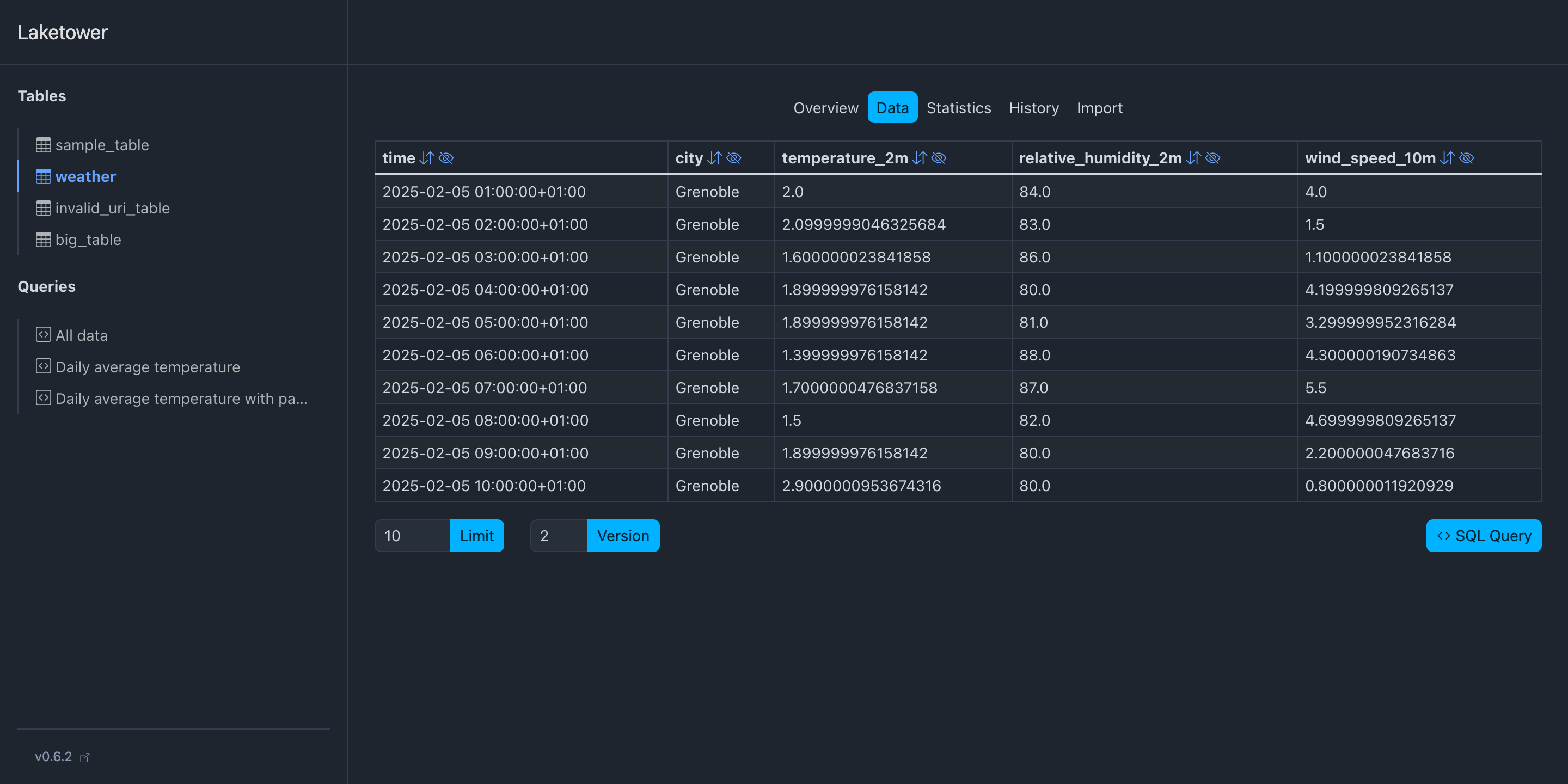
Task: Sort by relative_humidity_2m column
Action: (1193, 158)
